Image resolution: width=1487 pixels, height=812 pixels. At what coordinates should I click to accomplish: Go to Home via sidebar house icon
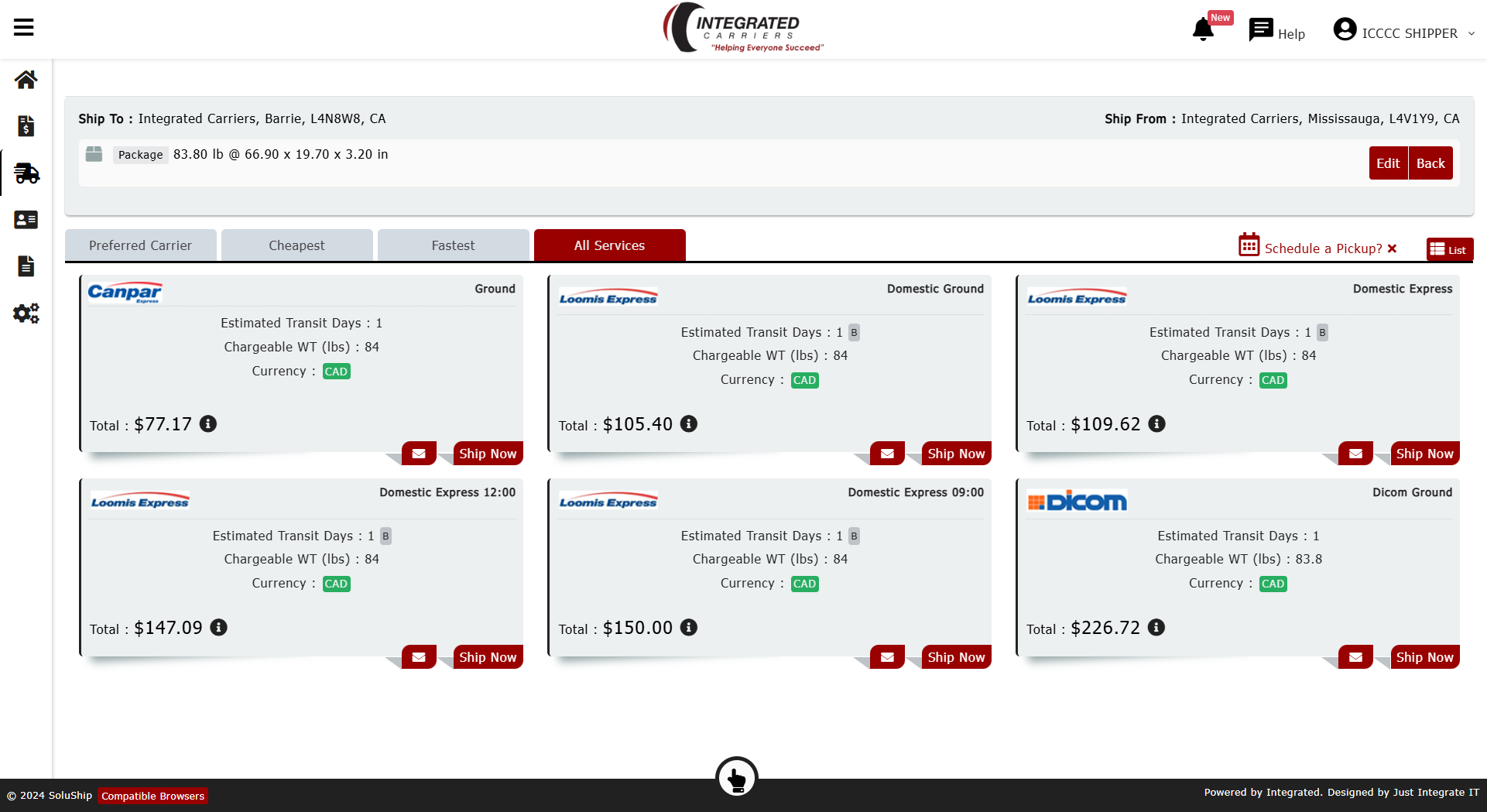point(26,80)
